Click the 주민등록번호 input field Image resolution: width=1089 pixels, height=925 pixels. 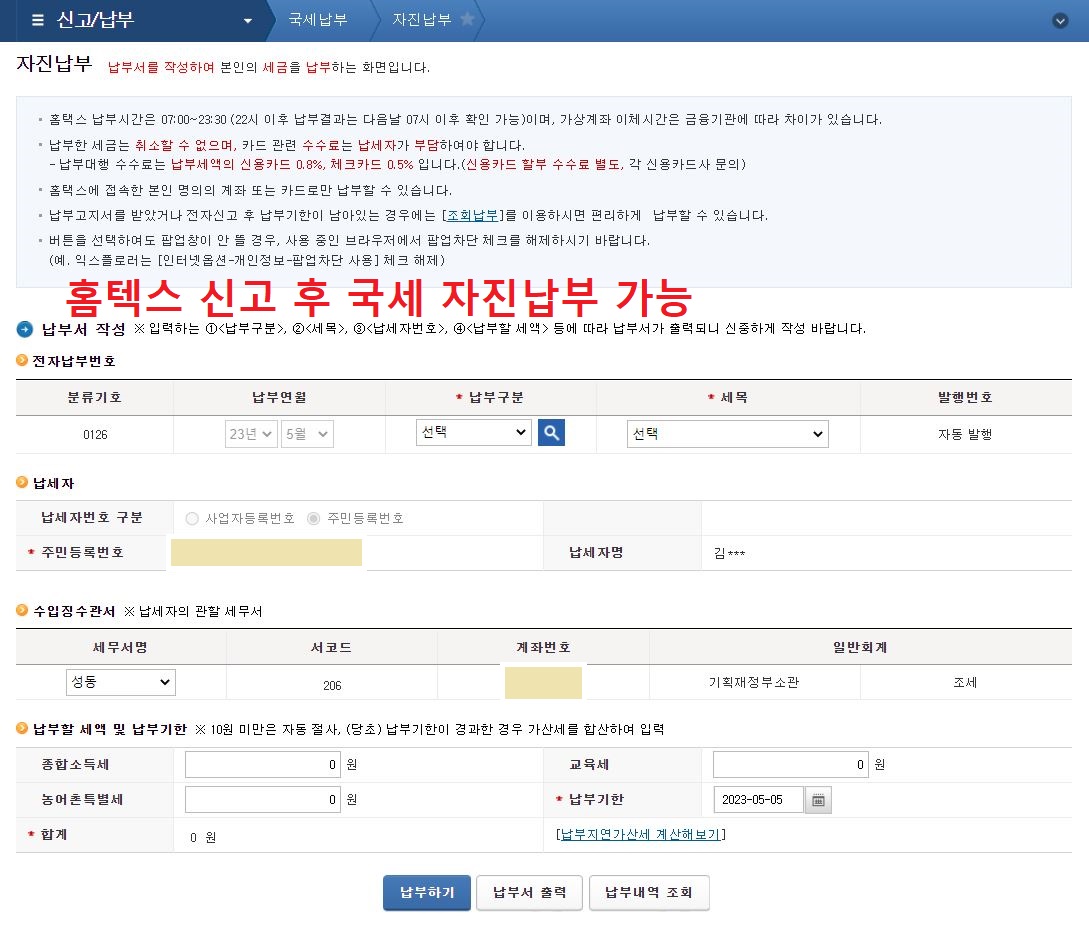tap(266, 553)
